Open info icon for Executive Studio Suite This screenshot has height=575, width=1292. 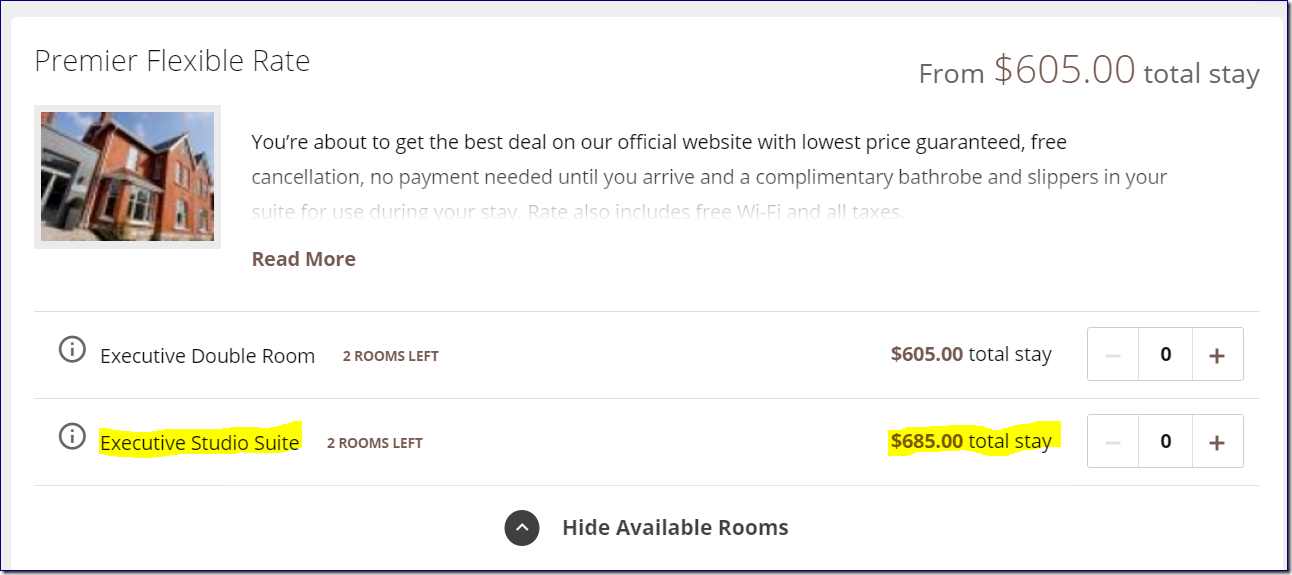(x=72, y=437)
